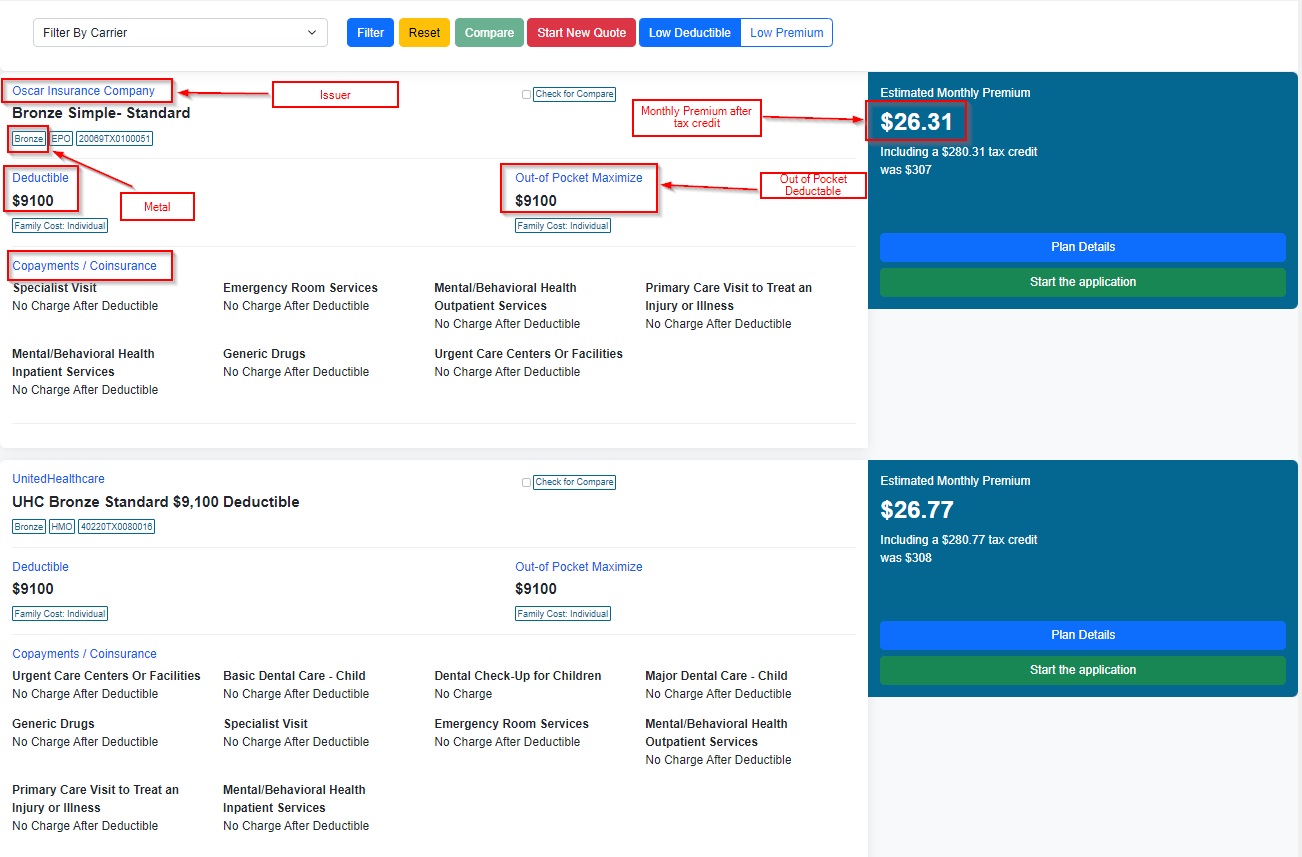
Task: Click Out-of Pocket Maximize heading in Oscar plan
Action: pos(579,178)
